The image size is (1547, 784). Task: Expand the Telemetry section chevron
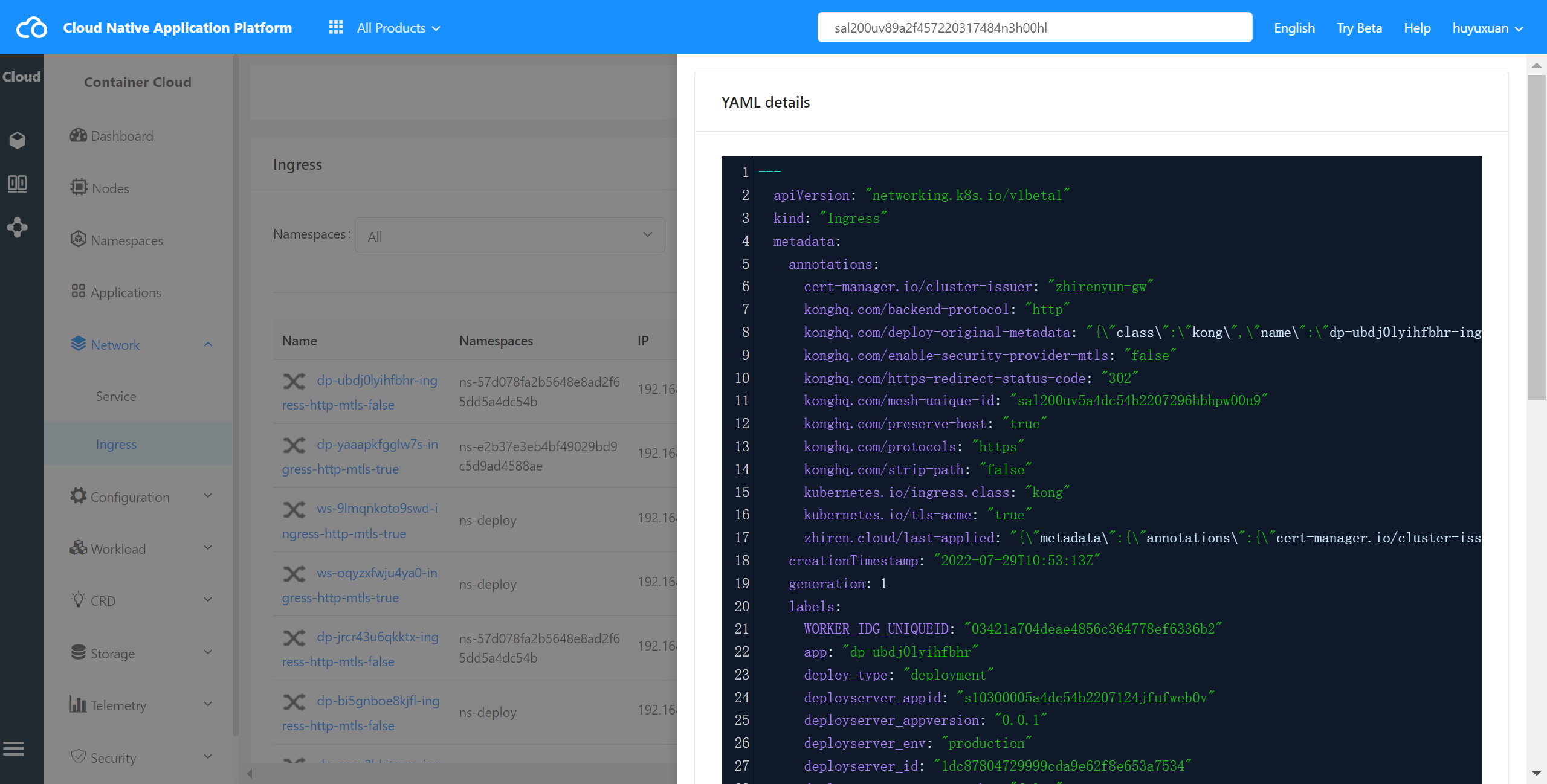[208, 704]
